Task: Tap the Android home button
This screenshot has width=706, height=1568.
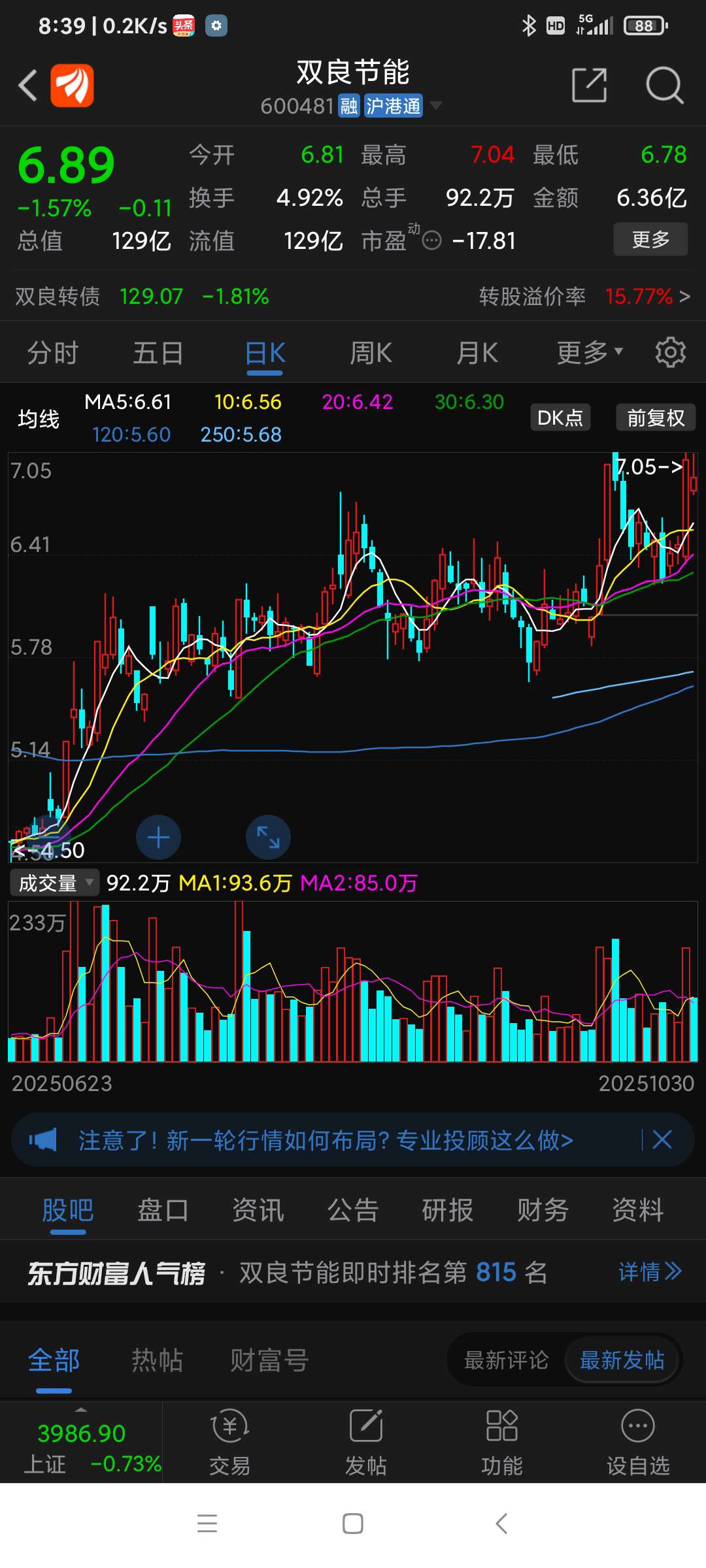Action: click(x=353, y=1524)
